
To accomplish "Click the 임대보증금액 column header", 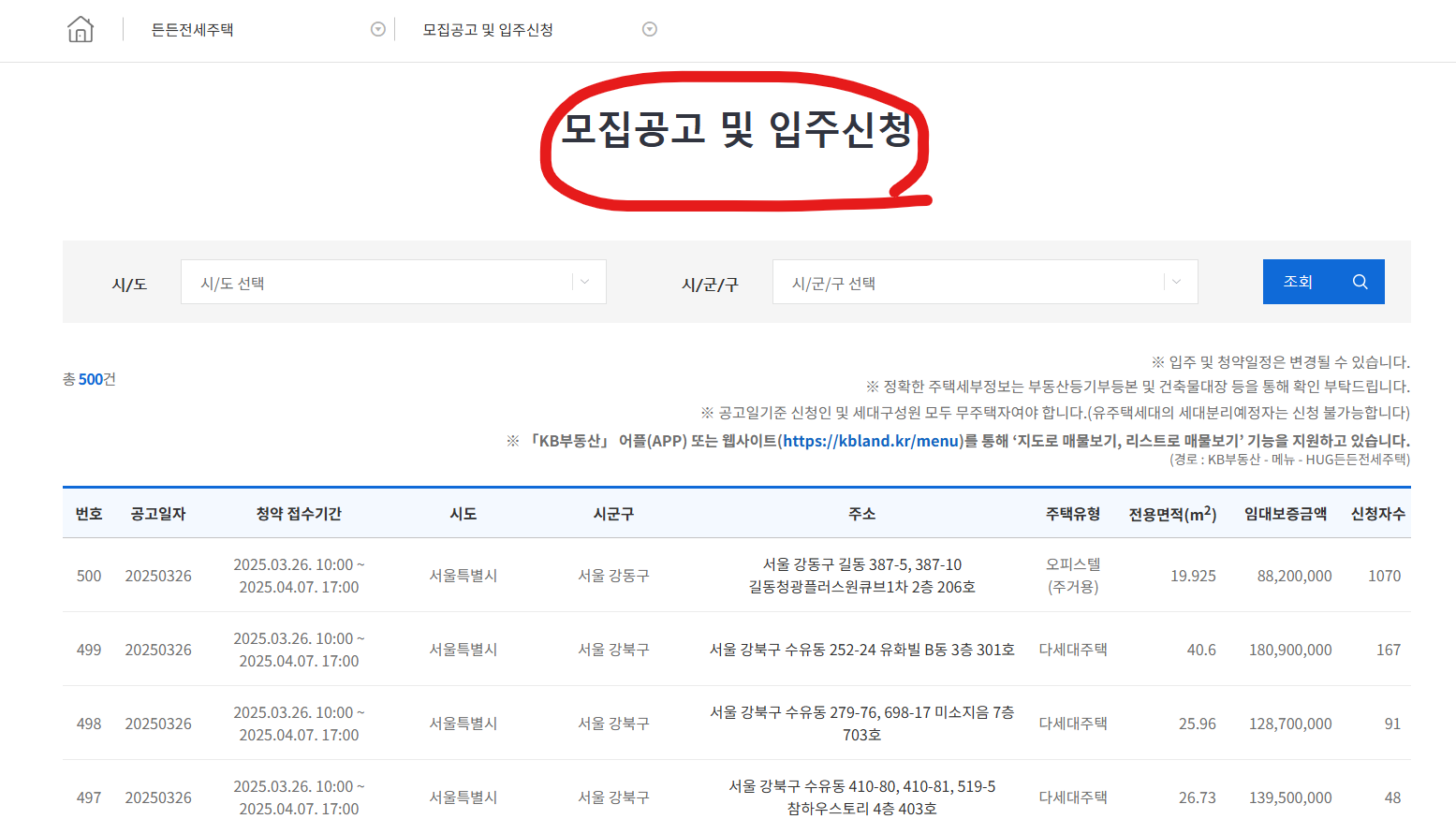I will pyautogui.click(x=1285, y=513).
